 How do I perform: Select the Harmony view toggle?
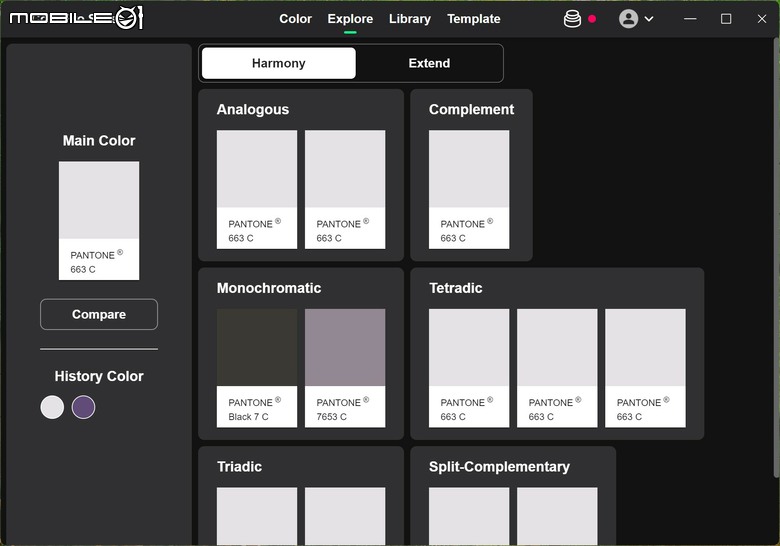pos(279,63)
